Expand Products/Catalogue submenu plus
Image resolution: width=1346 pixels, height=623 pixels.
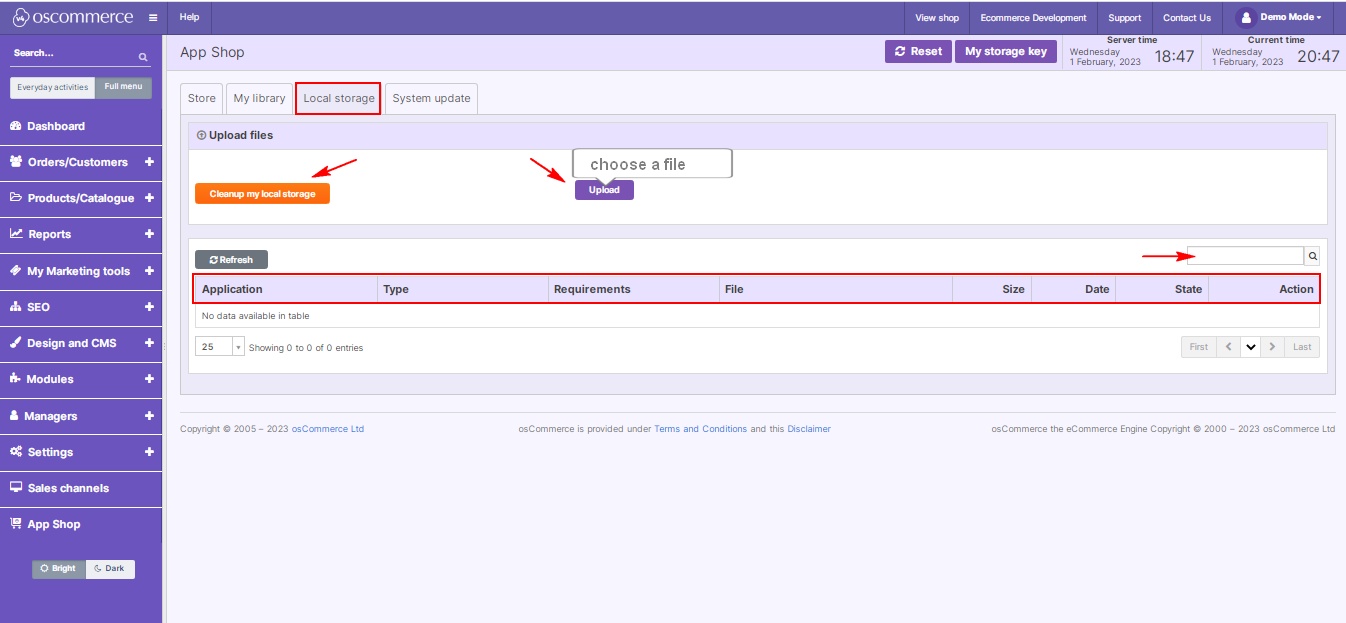coord(149,198)
